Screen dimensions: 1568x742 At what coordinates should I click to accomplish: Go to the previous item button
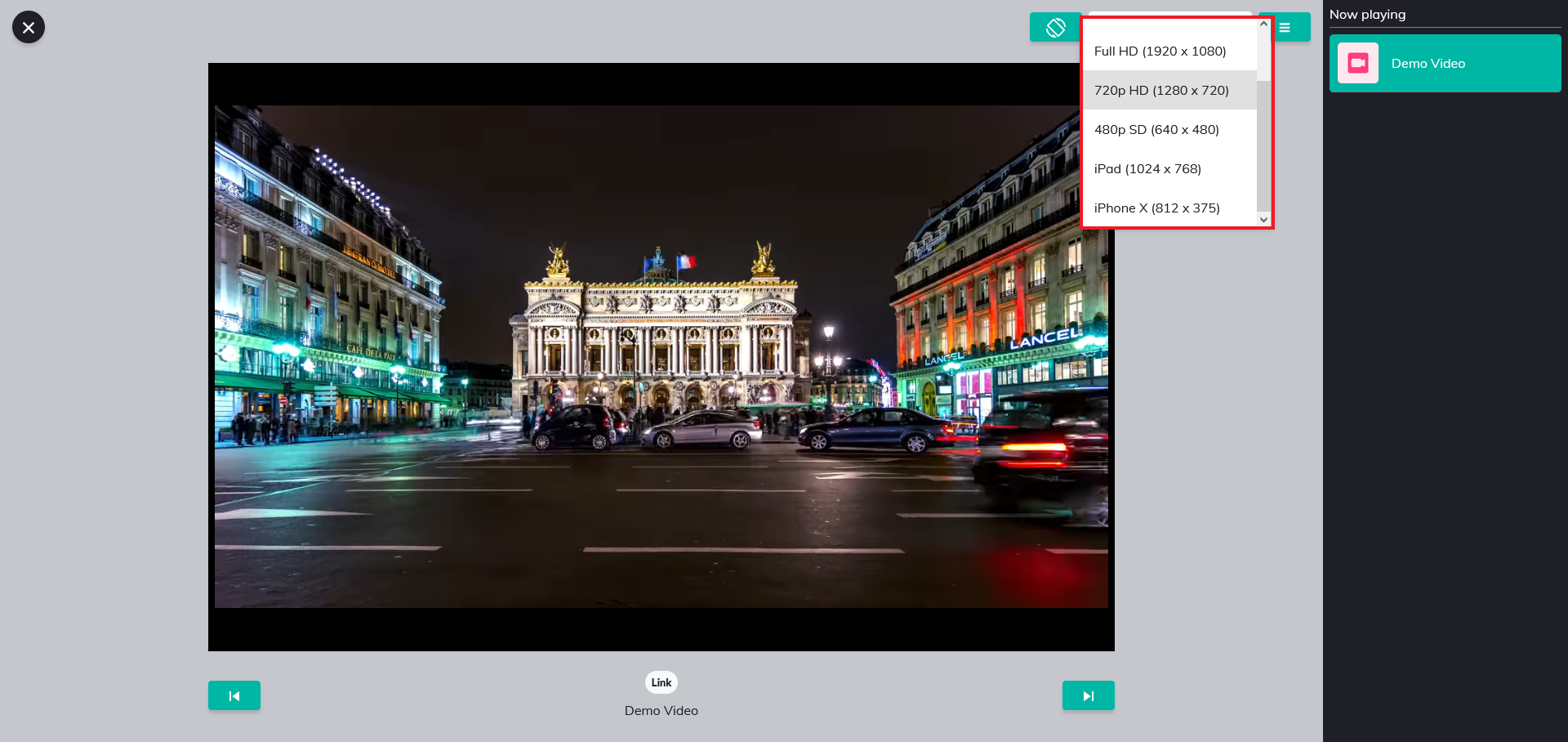(234, 695)
